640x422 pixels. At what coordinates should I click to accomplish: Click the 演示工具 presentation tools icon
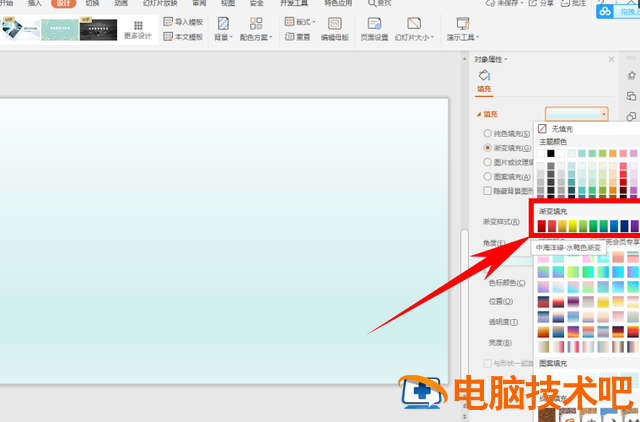point(463,24)
